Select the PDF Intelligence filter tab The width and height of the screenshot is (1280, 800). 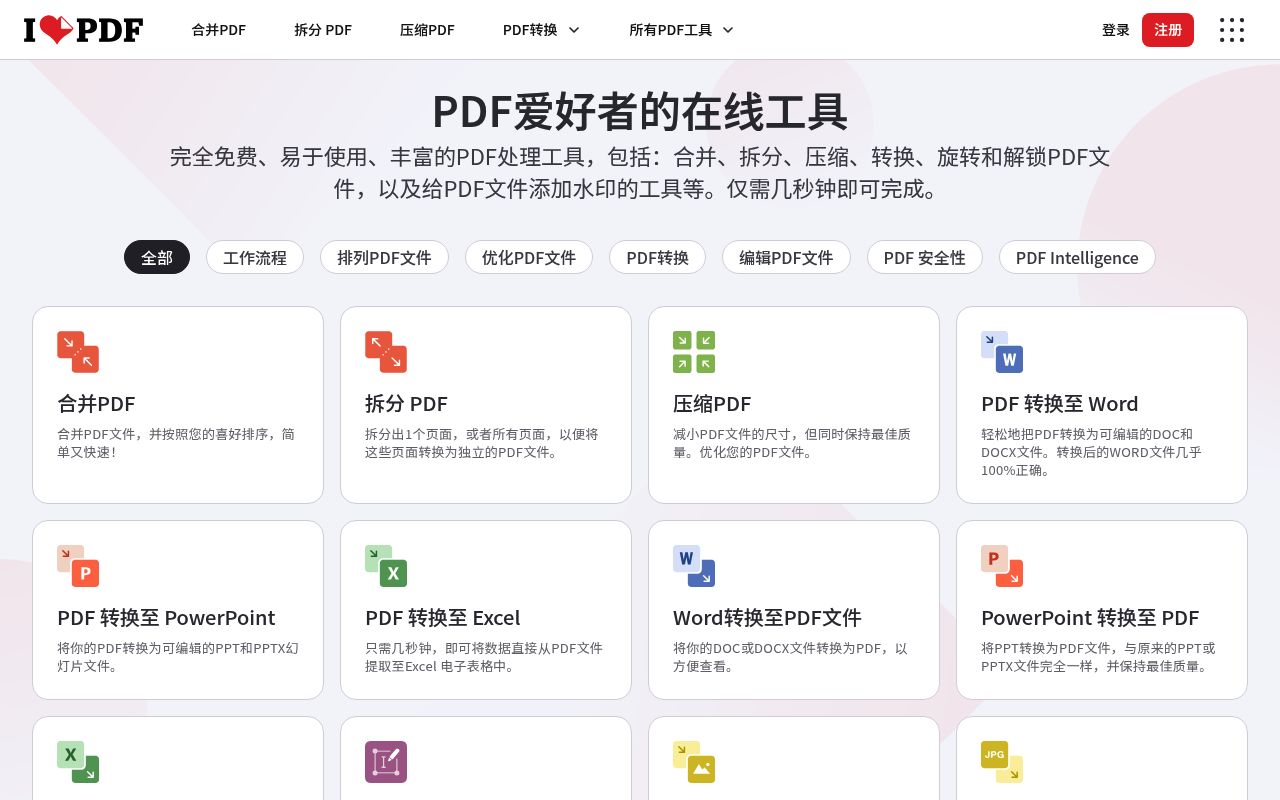pos(1077,257)
